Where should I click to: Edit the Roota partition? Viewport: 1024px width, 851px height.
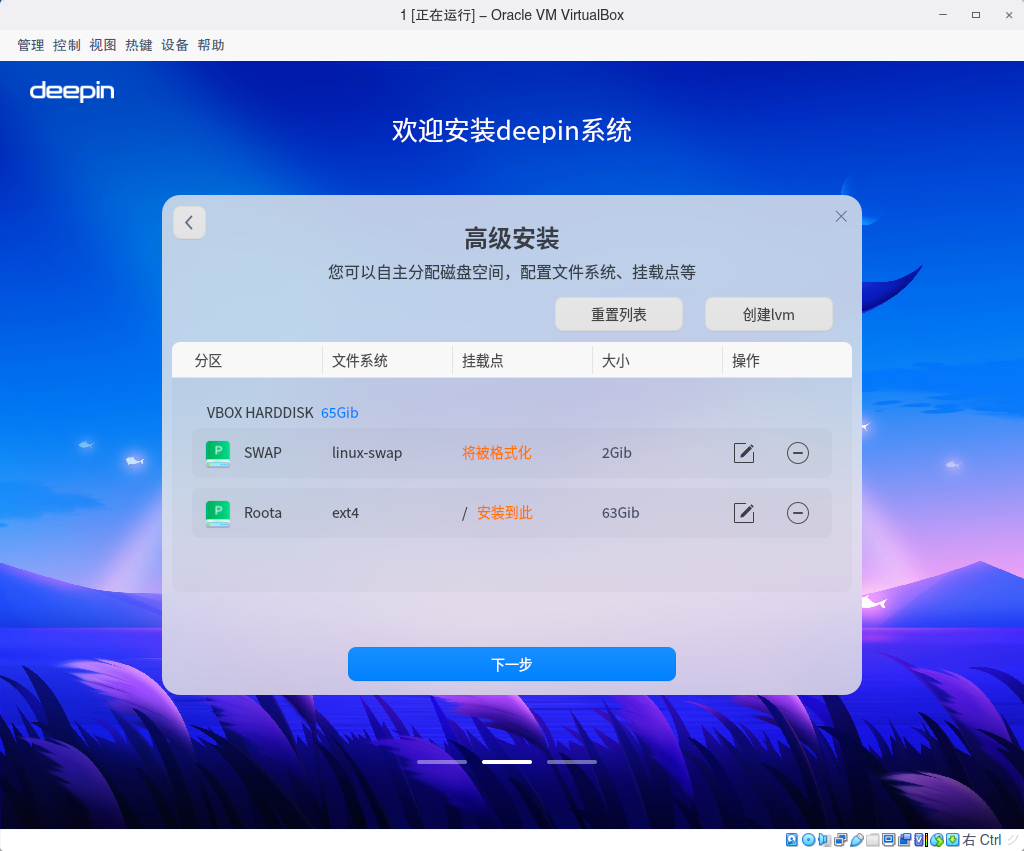coord(744,513)
